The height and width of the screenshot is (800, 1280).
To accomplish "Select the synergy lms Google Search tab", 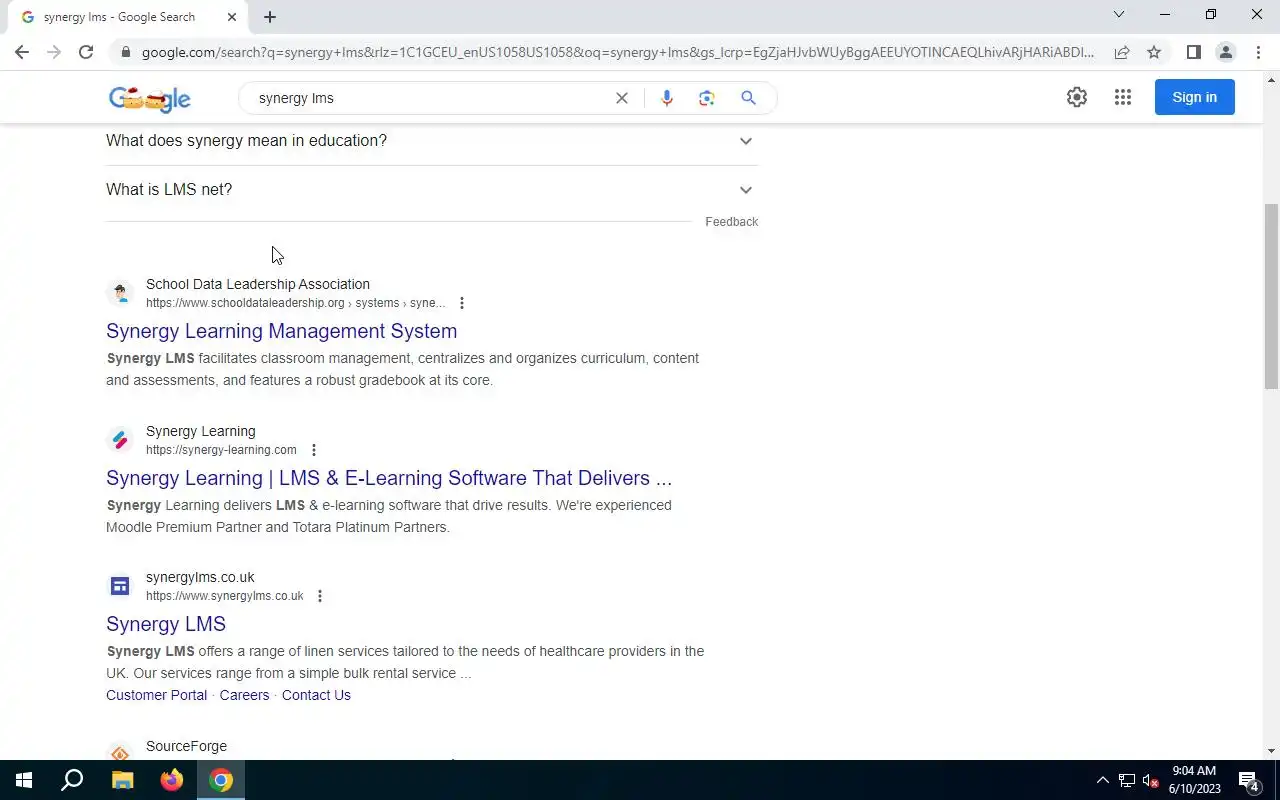I will pyautogui.click(x=128, y=17).
